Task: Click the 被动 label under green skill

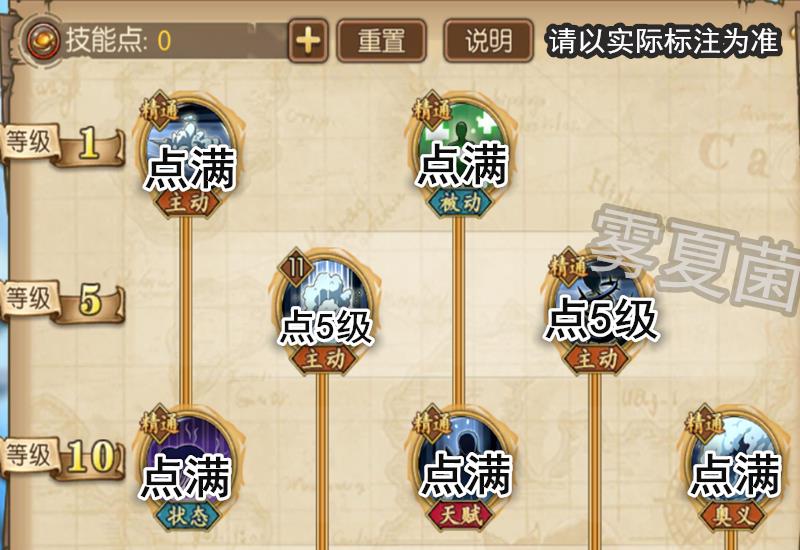Action: pos(460,203)
